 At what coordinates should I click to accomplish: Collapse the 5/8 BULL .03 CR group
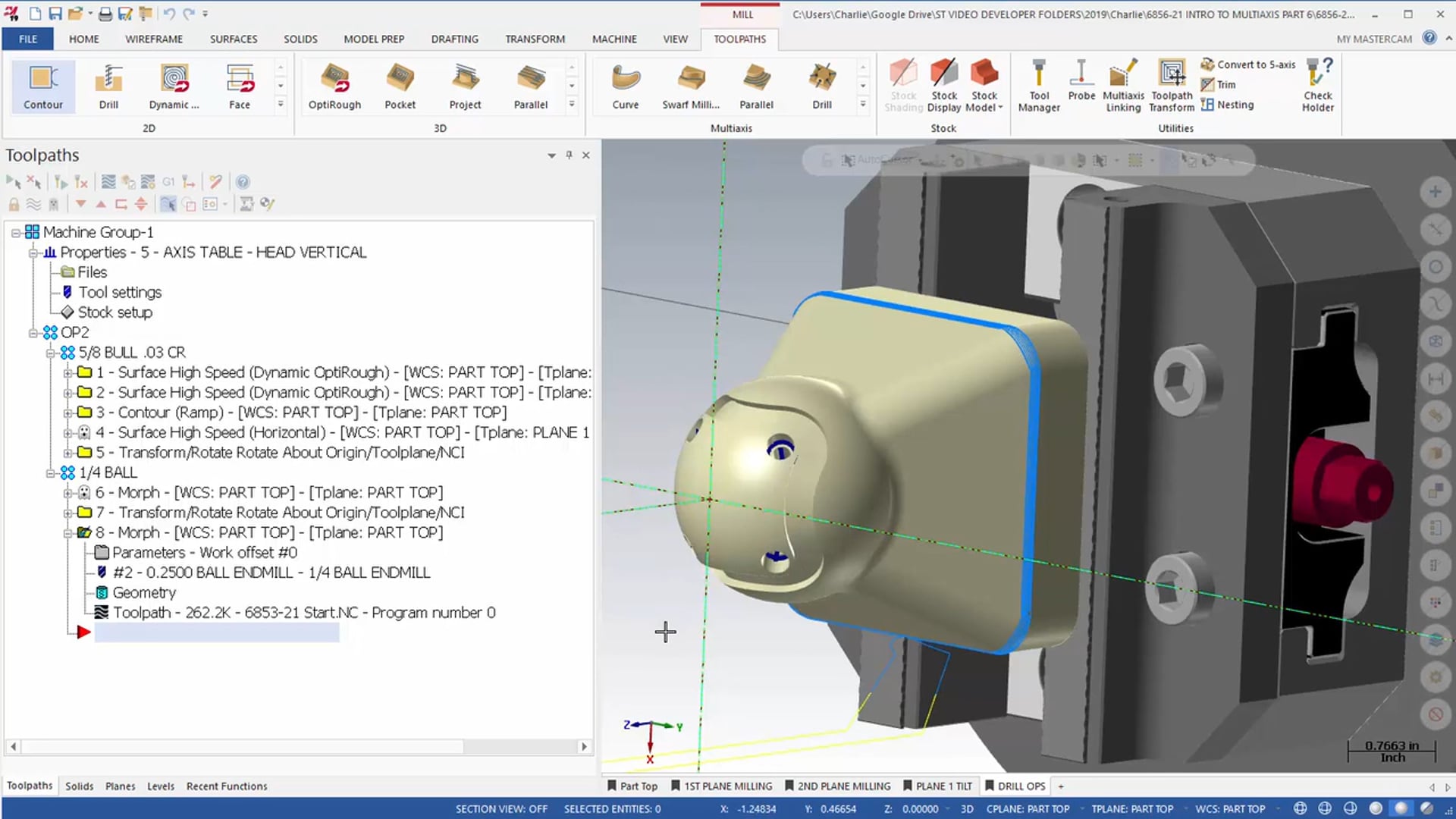pos(51,353)
